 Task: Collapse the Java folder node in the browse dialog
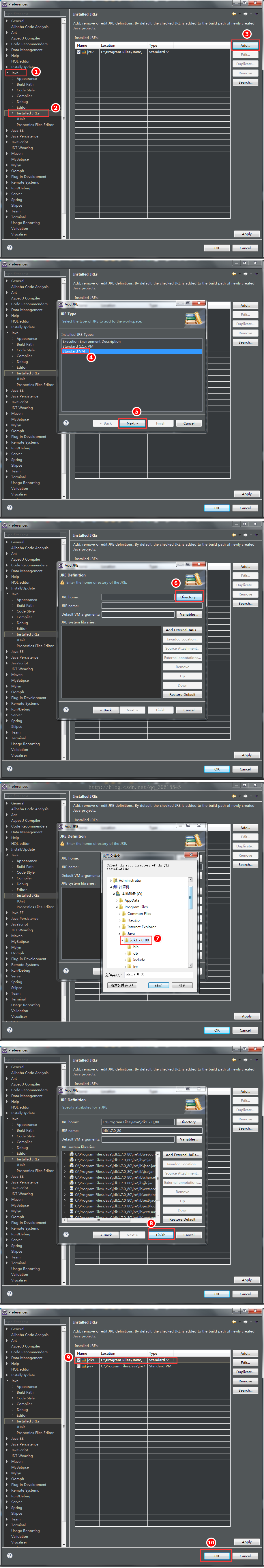pos(119,934)
